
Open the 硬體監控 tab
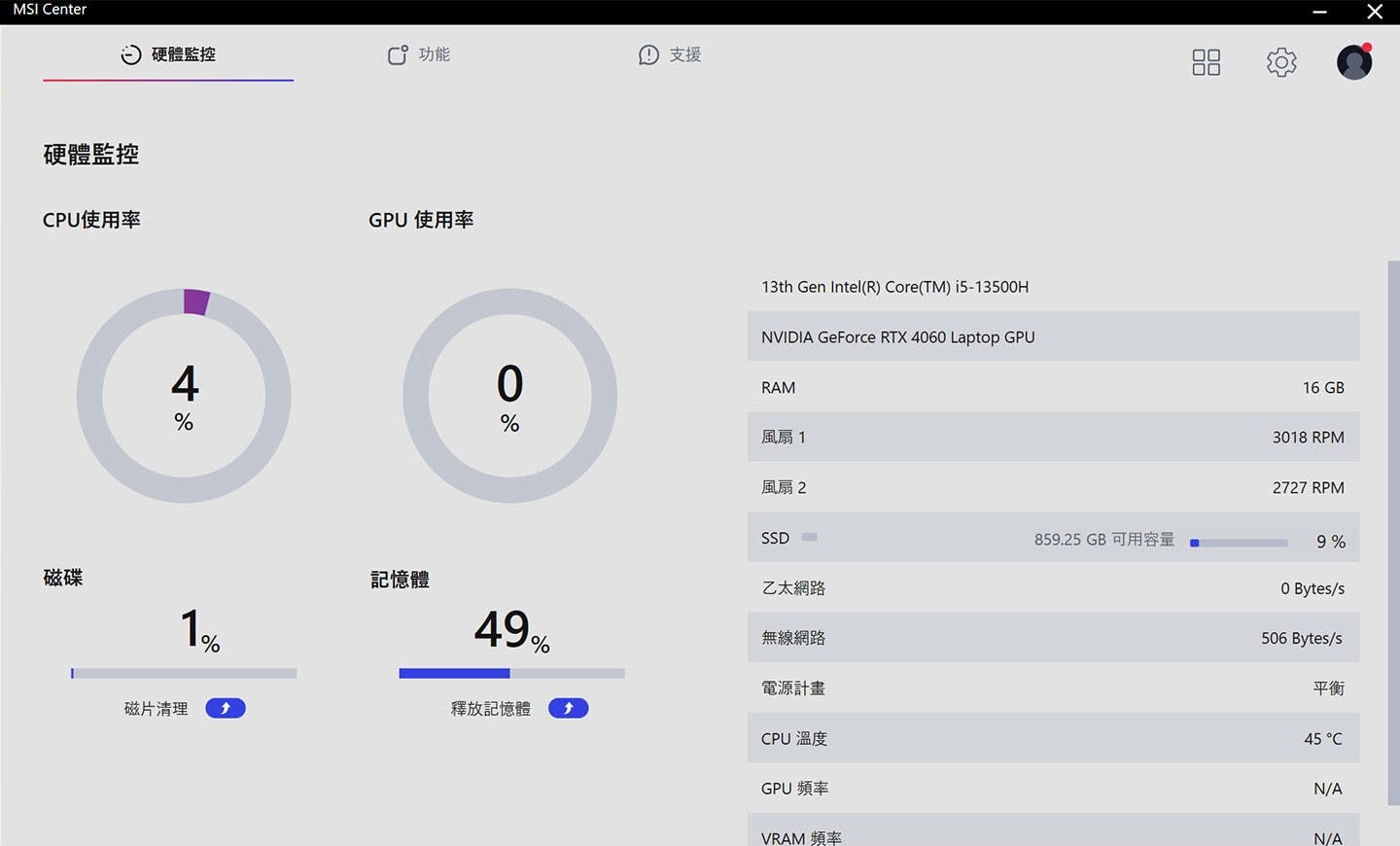click(168, 54)
